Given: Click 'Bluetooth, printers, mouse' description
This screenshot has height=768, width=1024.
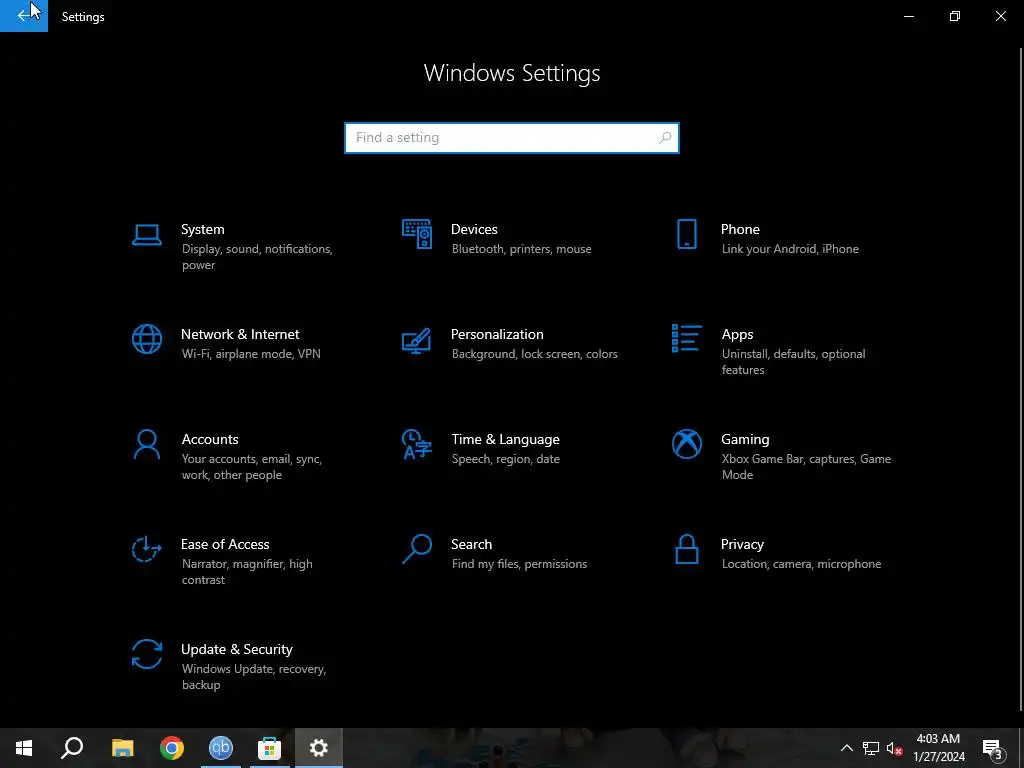Looking at the screenshot, I should point(521,249).
